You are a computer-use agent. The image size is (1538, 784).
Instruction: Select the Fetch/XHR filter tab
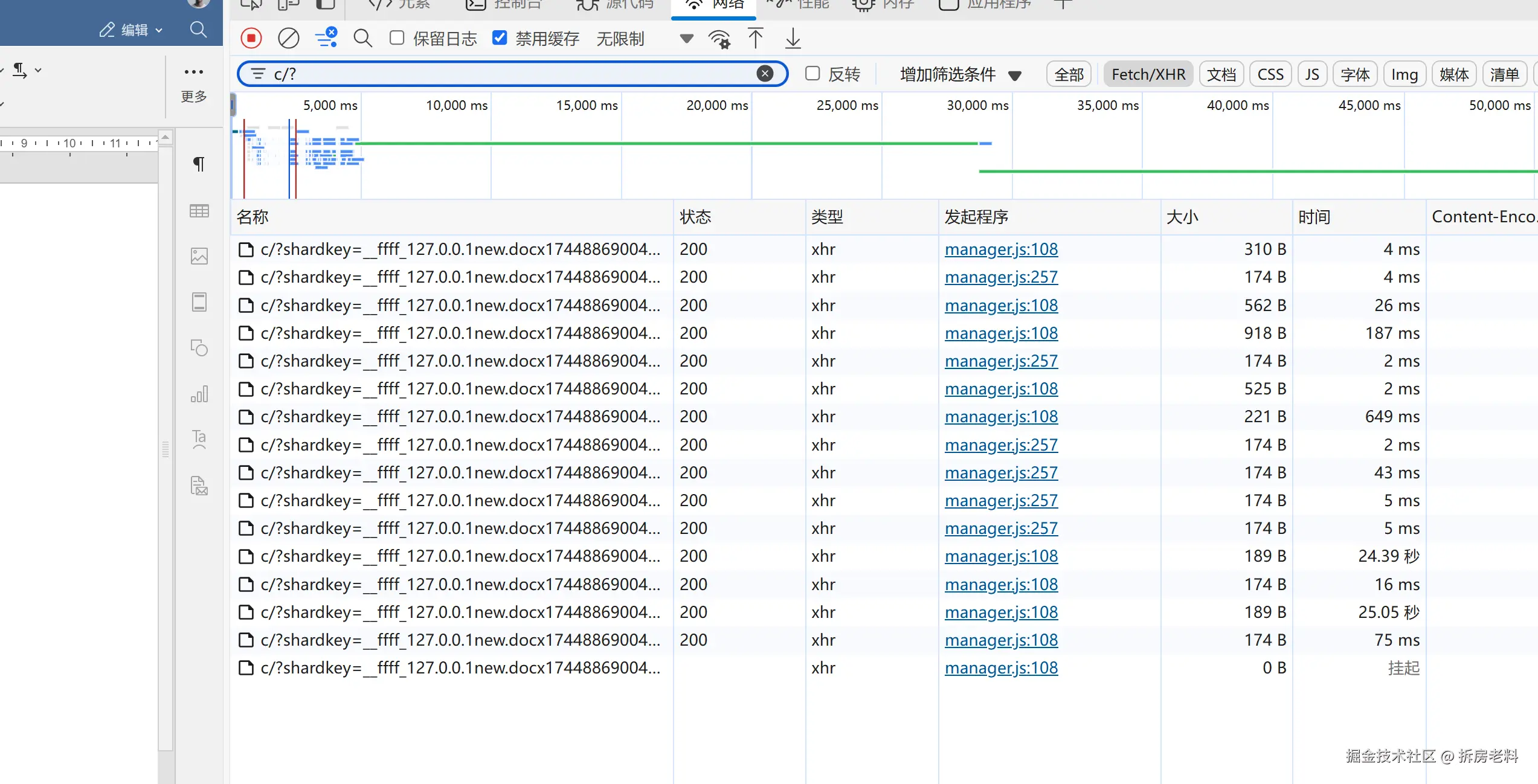point(1148,74)
